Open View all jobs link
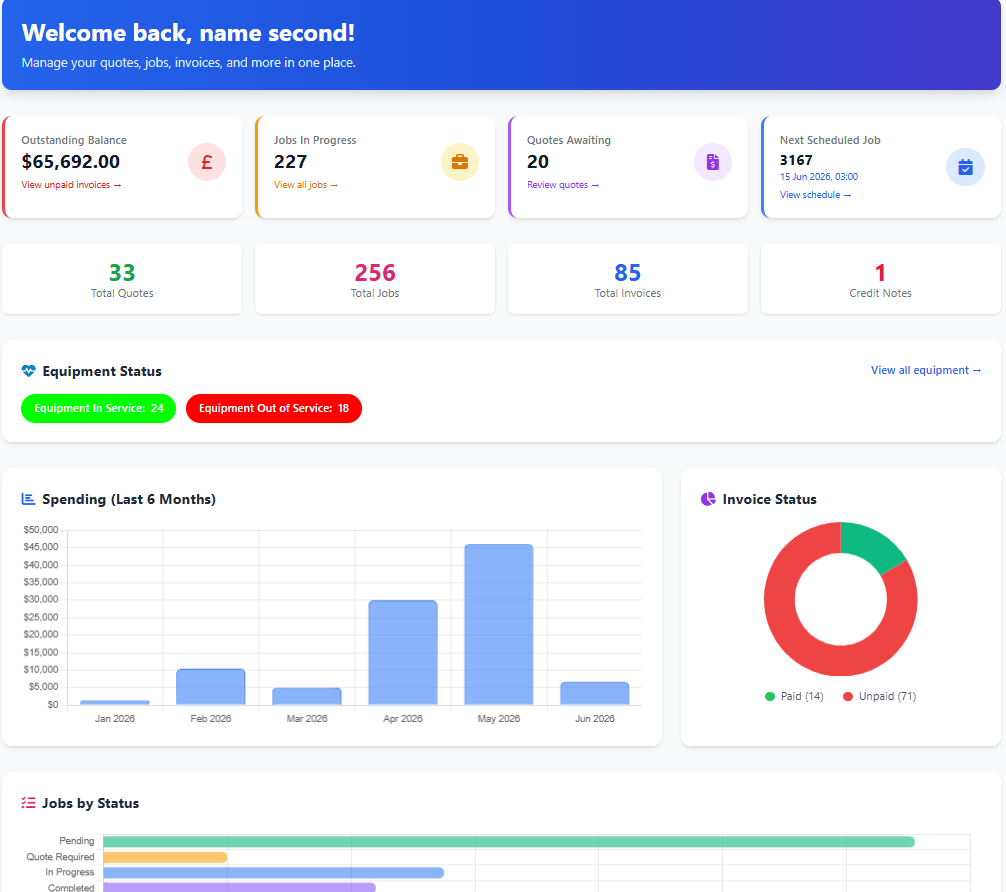The height and width of the screenshot is (892, 1006). pos(305,185)
